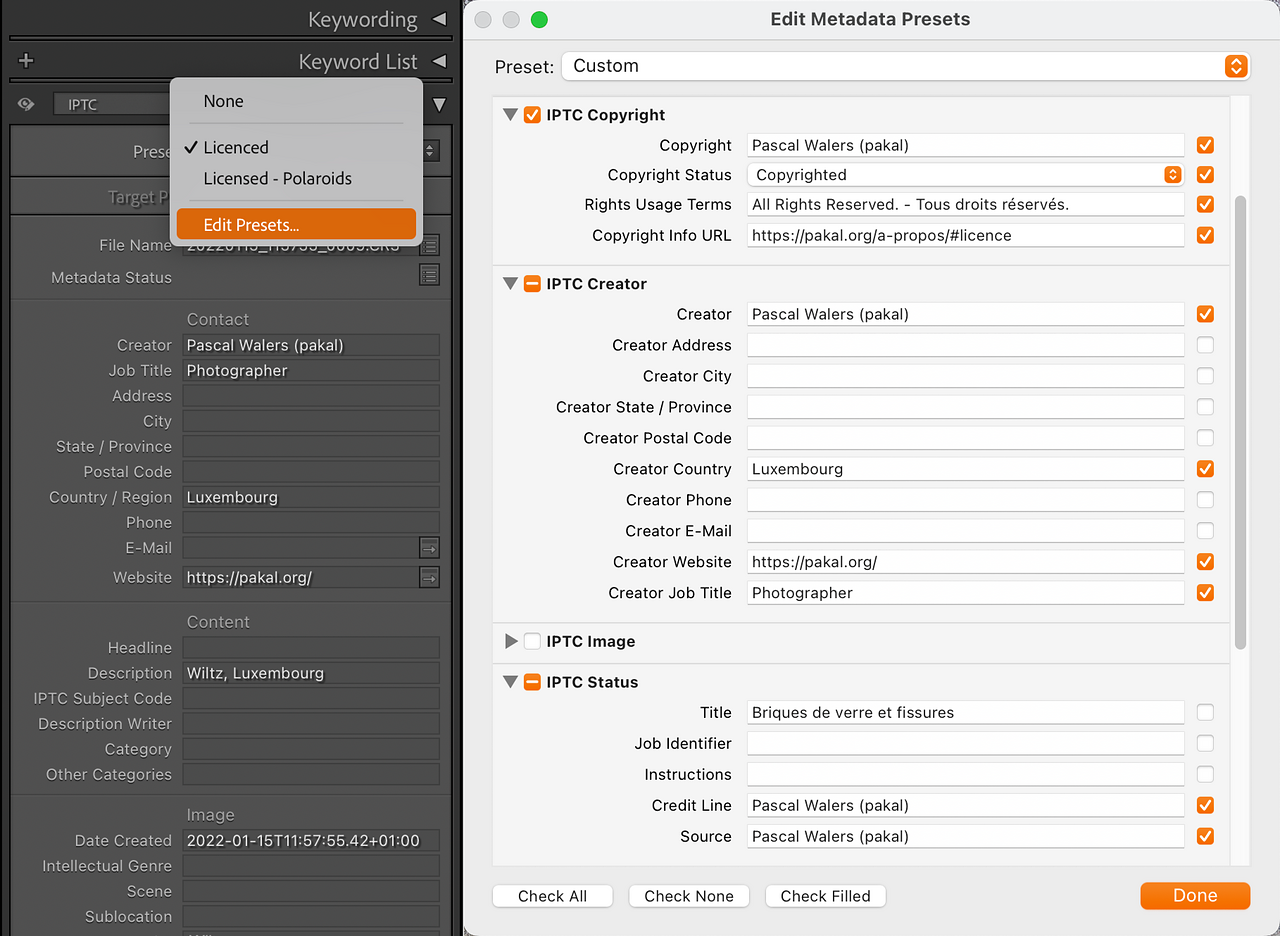Click the Metadata Status icon button
1280x936 pixels.
(429, 276)
